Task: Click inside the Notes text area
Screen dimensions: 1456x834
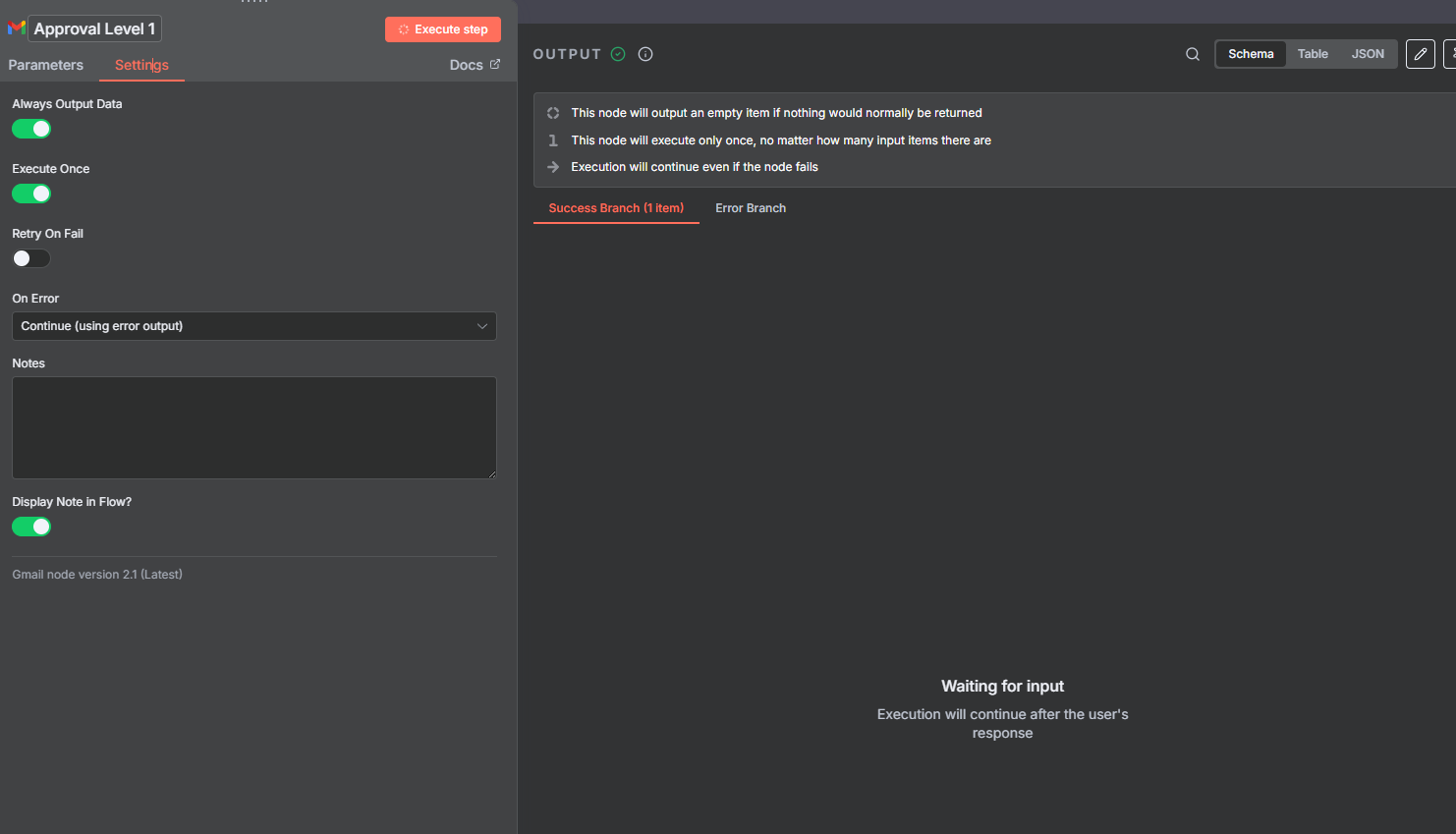Action: click(253, 427)
